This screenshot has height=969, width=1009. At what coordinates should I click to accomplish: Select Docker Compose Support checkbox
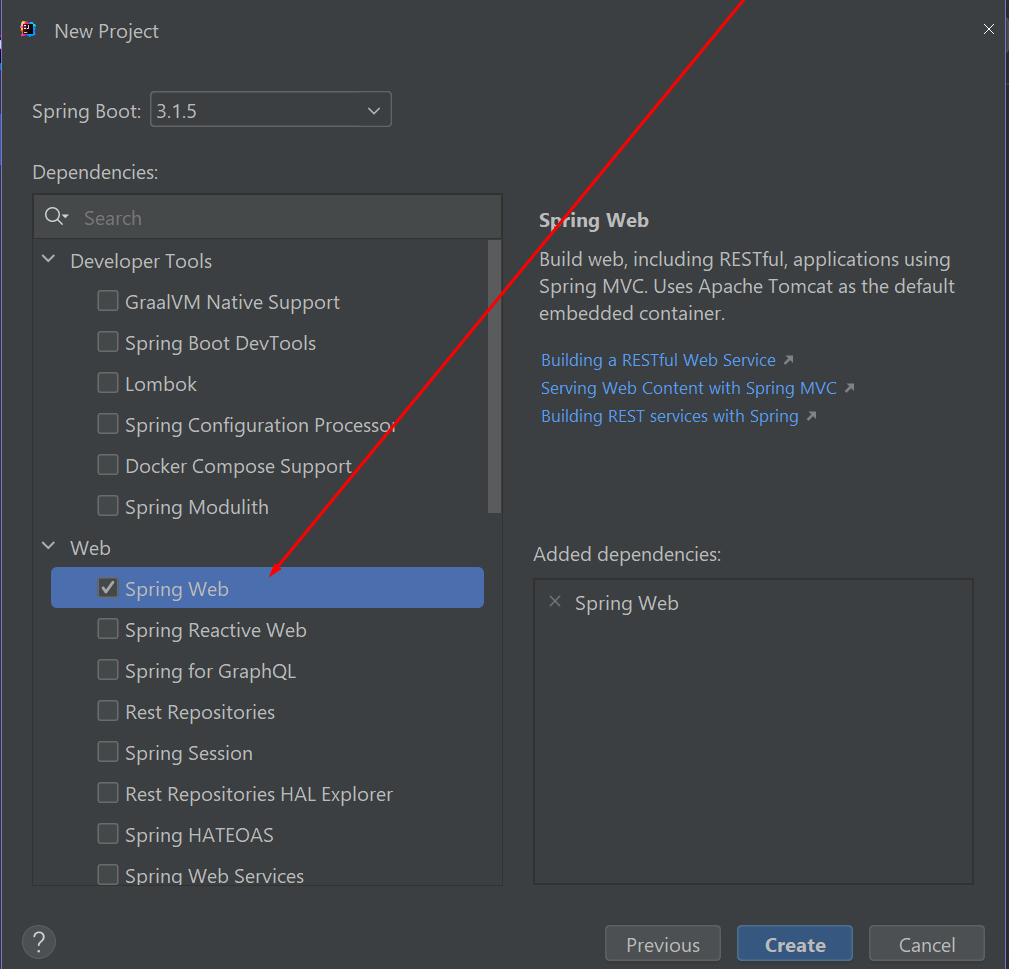[107, 465]
